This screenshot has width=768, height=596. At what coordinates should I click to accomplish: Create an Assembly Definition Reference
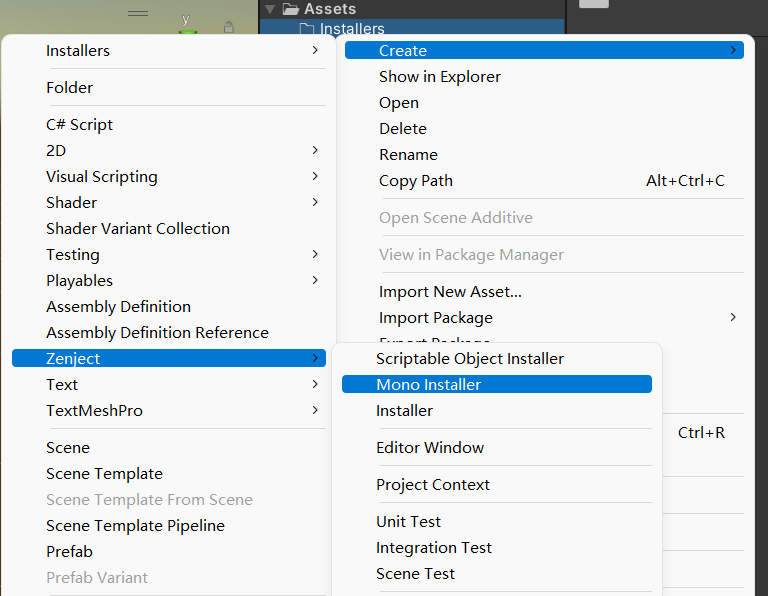[x=168, y=332]
